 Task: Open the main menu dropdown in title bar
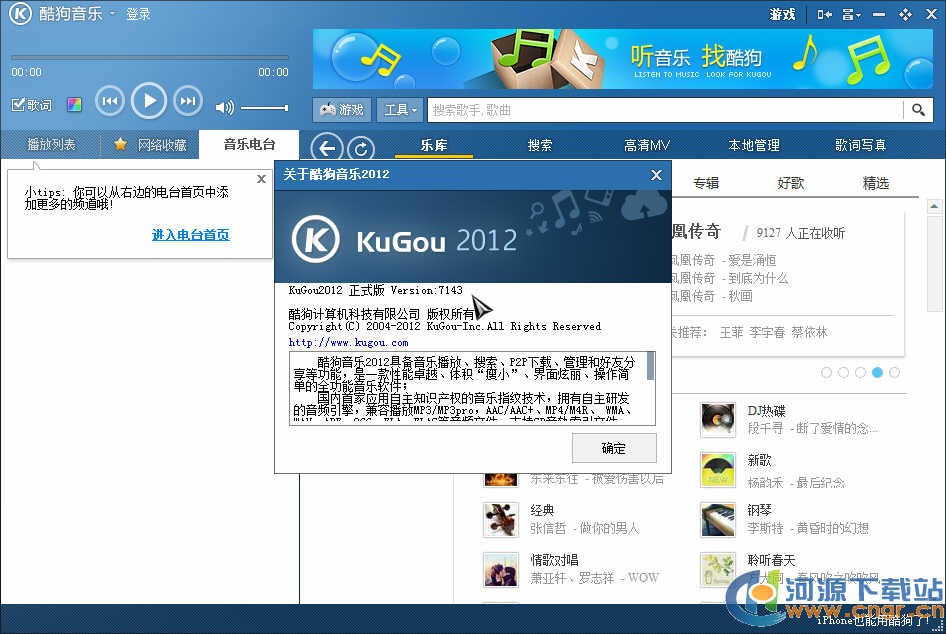(850, 14)
